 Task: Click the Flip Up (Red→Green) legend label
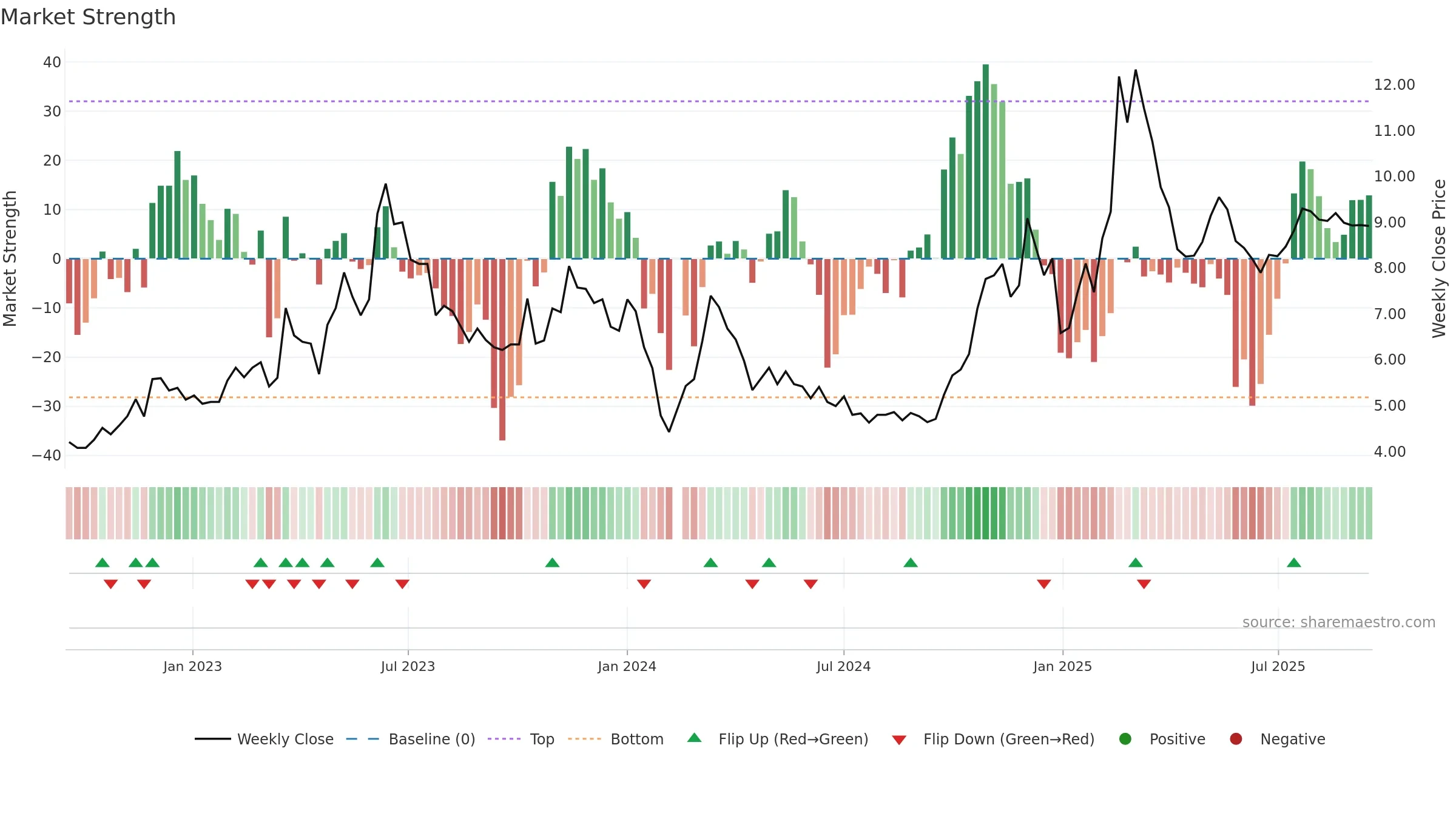coord(794,739)
